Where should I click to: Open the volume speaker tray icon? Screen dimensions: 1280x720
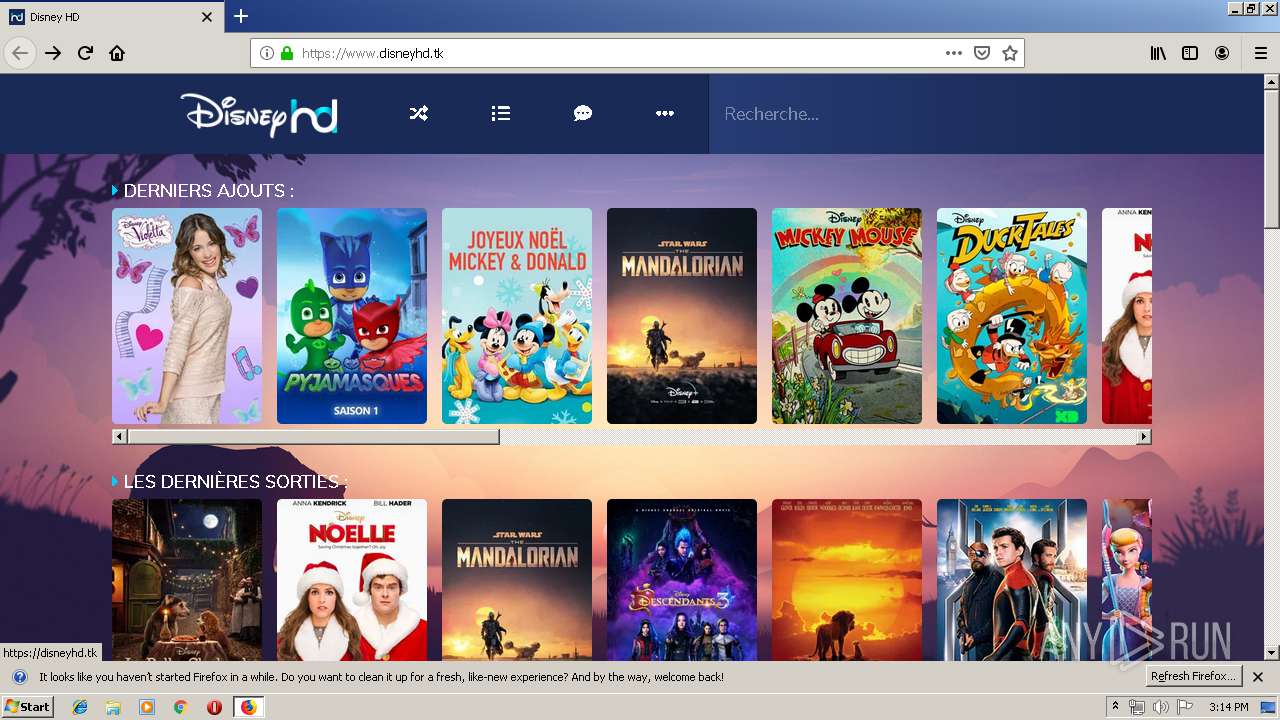(1160, 707)
